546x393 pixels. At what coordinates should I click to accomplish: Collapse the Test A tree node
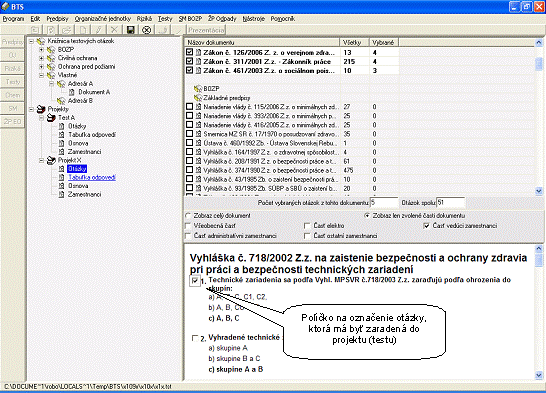coord(41,118)
